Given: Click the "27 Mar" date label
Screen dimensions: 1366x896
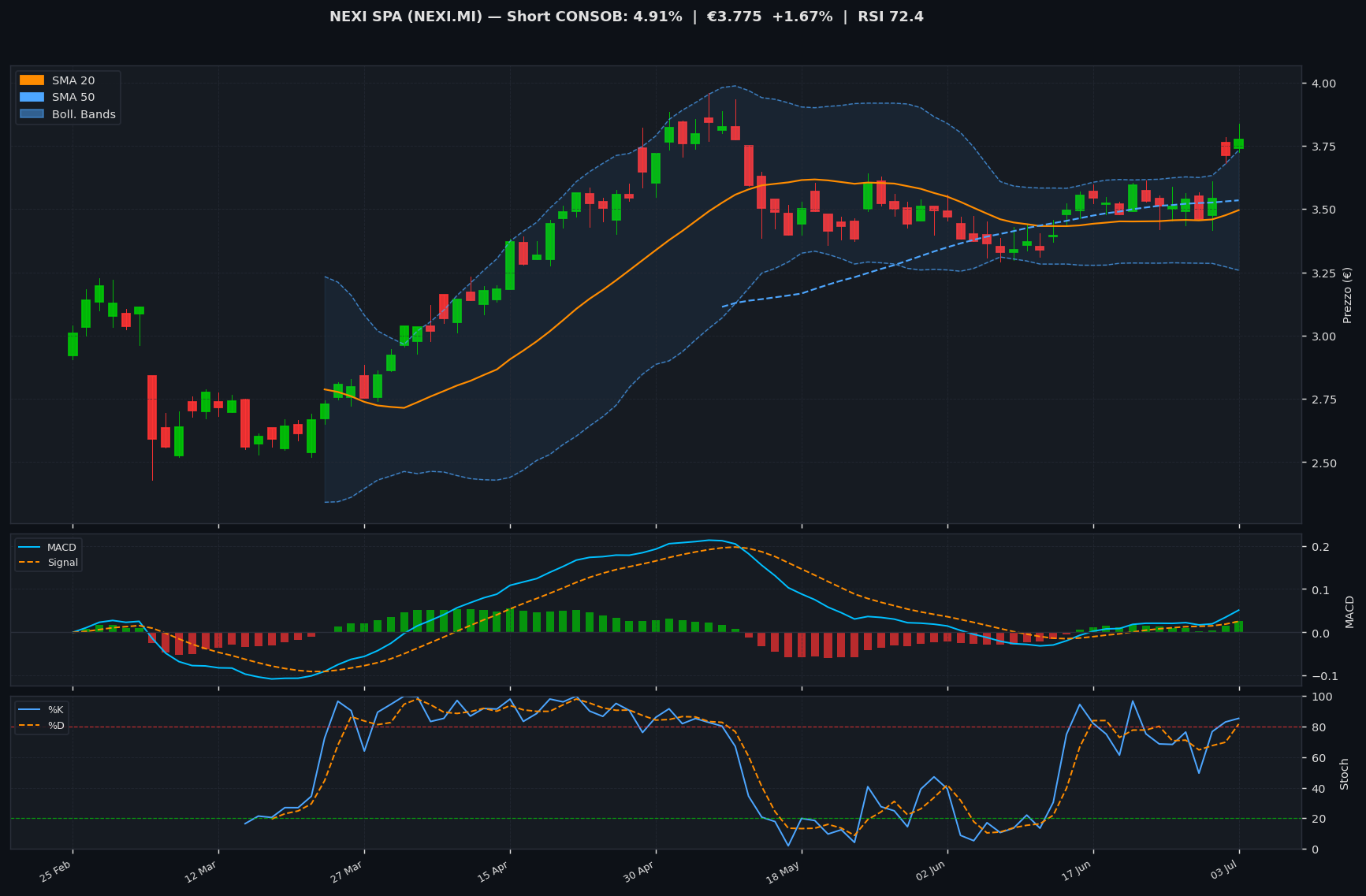Looking at the screenshot, I should click(x=348, y=871).
